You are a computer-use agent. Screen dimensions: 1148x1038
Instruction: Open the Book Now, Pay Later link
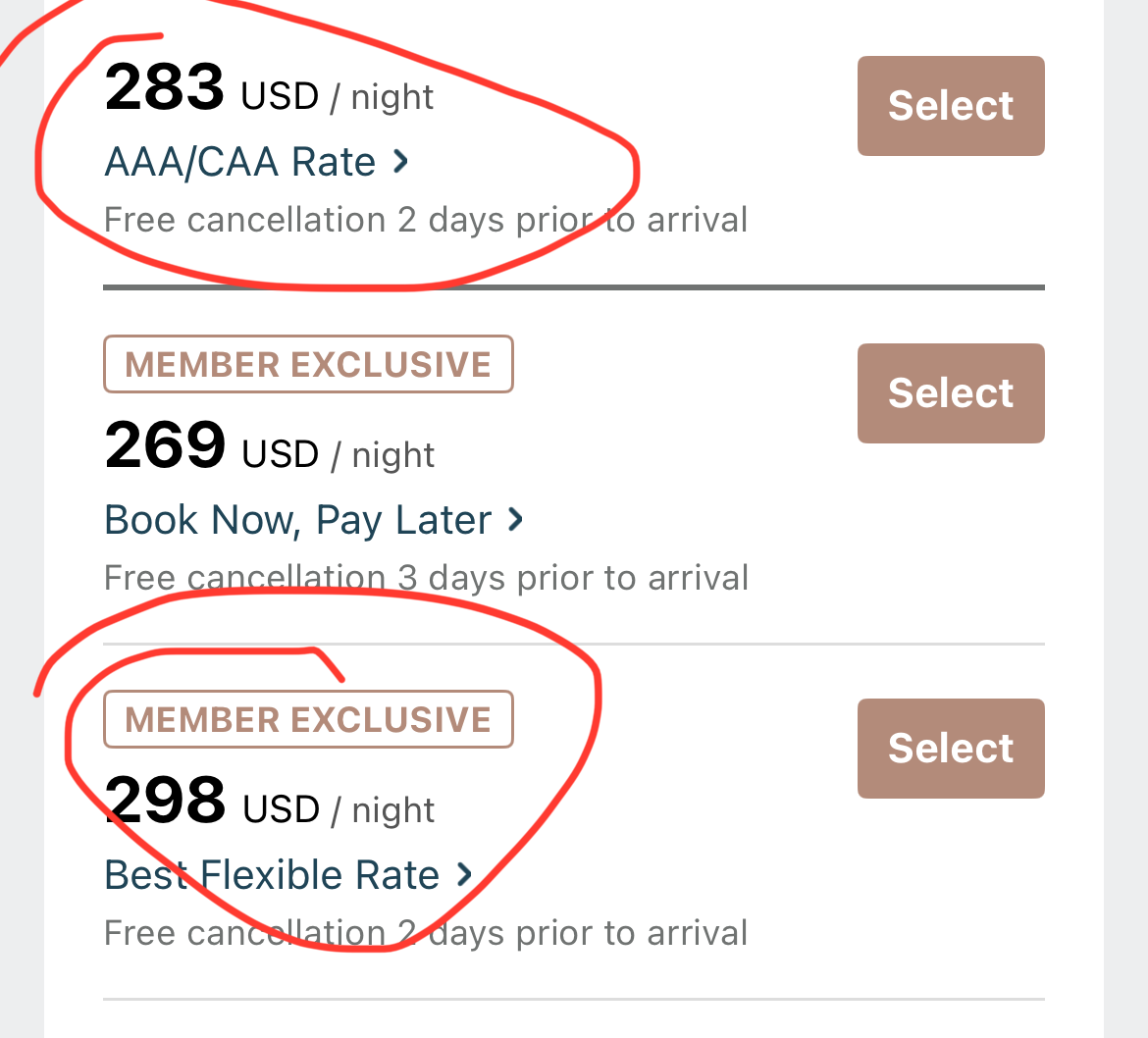click(x=297, y=520)
